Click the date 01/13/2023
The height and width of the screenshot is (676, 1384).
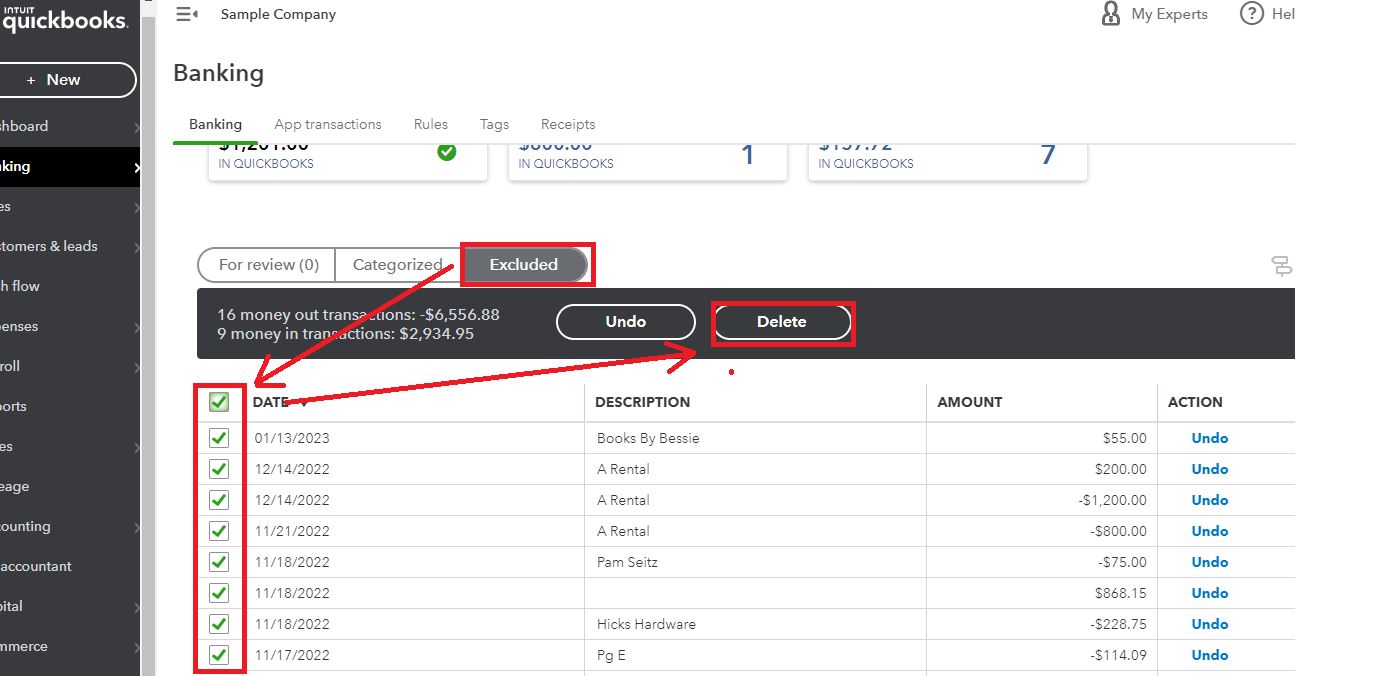click(x=292, y=438)
